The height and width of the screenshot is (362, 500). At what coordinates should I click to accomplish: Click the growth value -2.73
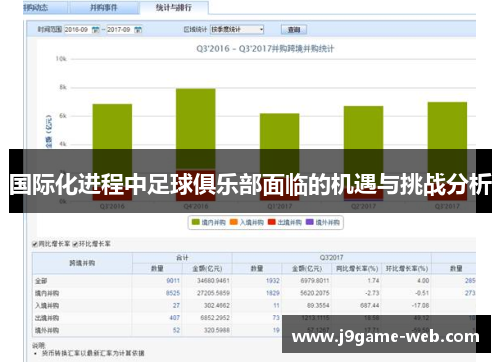point(372,293)
